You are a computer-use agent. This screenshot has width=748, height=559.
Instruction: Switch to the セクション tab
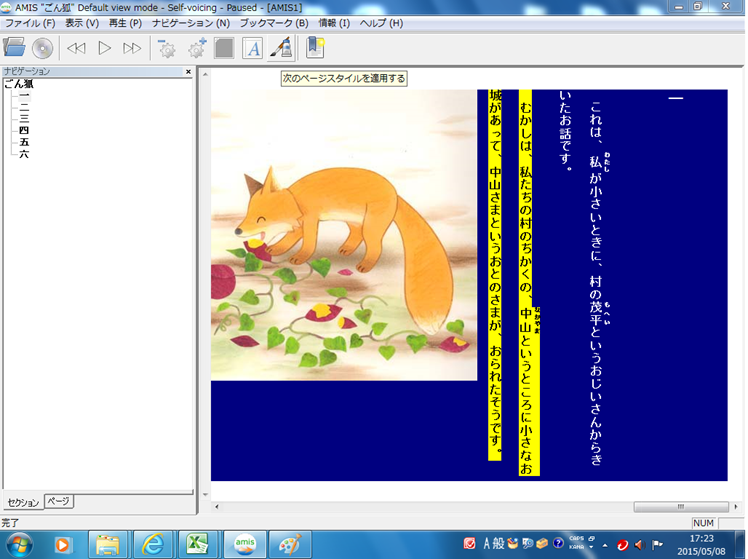click(x=23, y=502)
